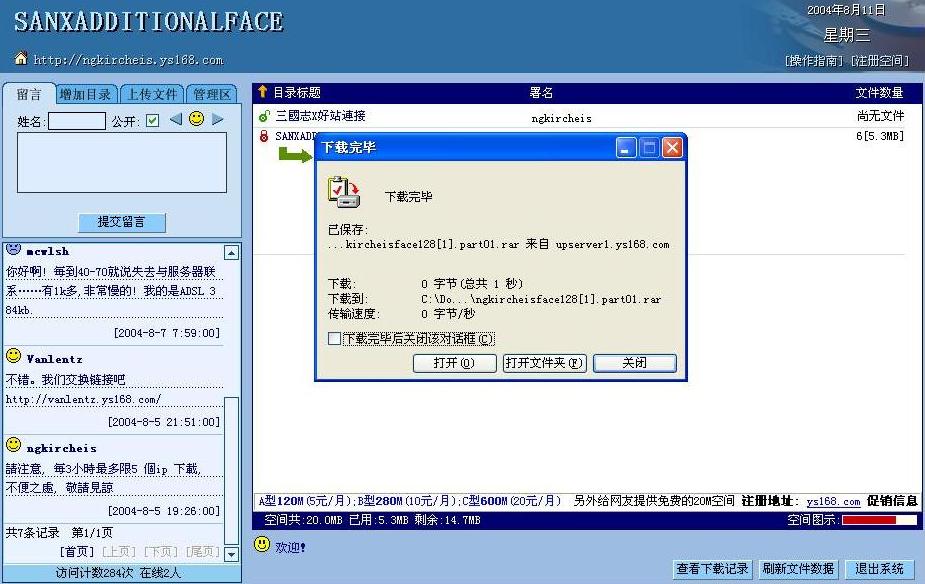The height and width of the screenshot is (584, 925).
Task: Open the 三國志X好站連接 directory
Action: click(x=320, y=116)
